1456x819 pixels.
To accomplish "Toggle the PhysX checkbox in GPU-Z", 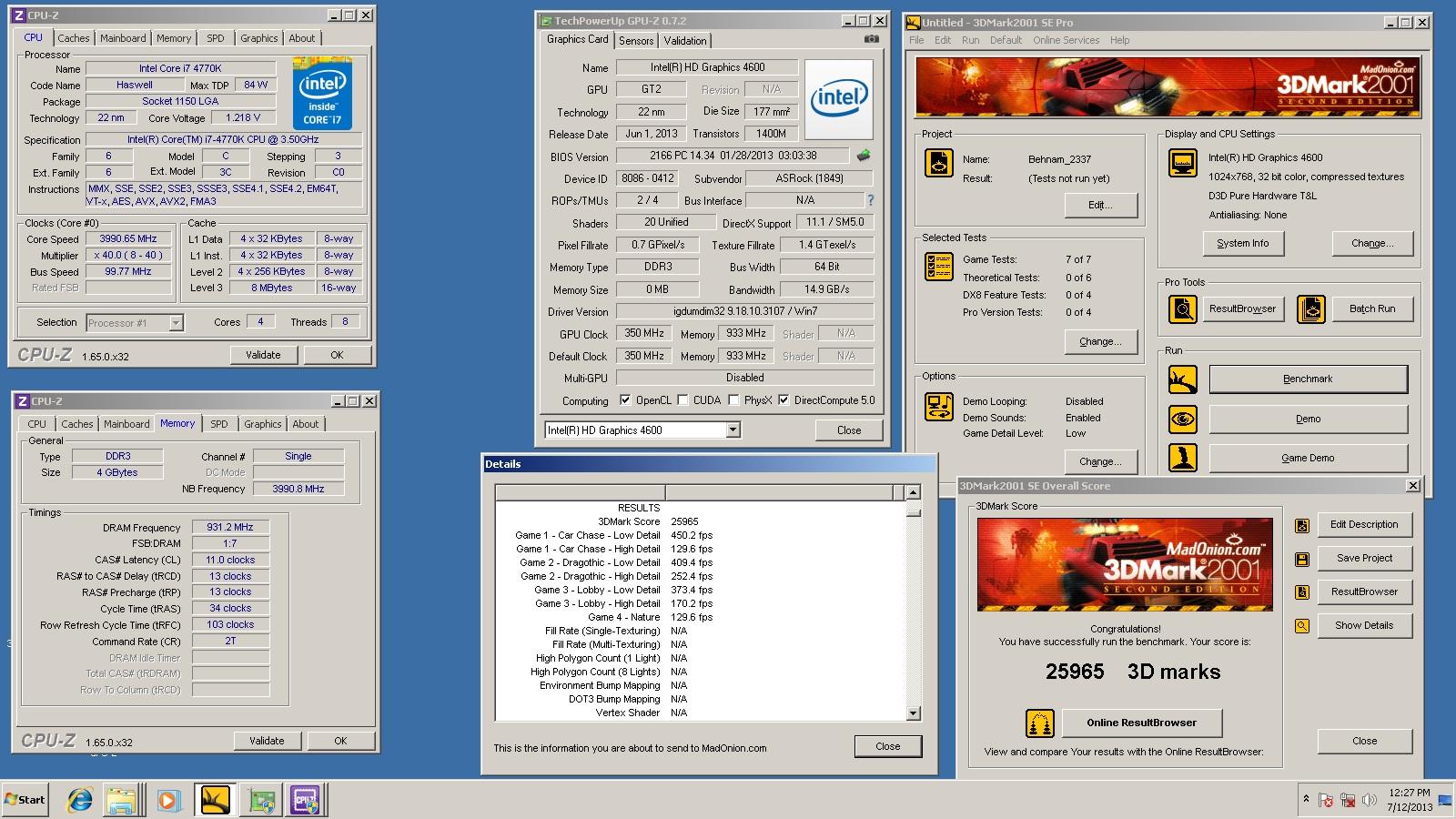I will (733, 400).
